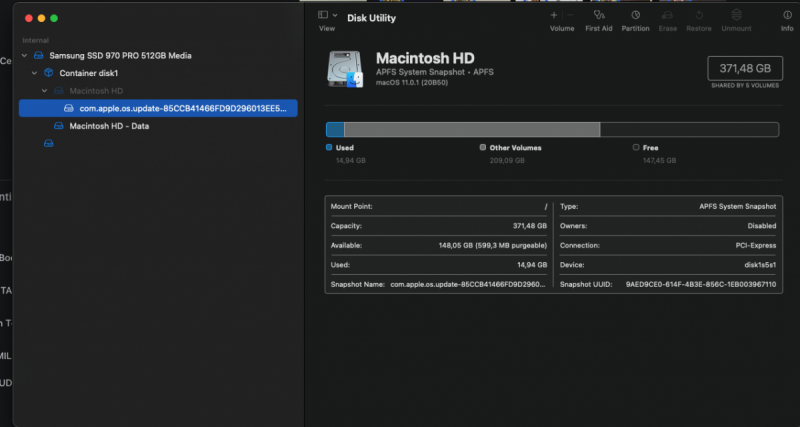Open the Partition tool
Image resolution: width=800 pixels, height=427 pixels.
coord(635,15)
